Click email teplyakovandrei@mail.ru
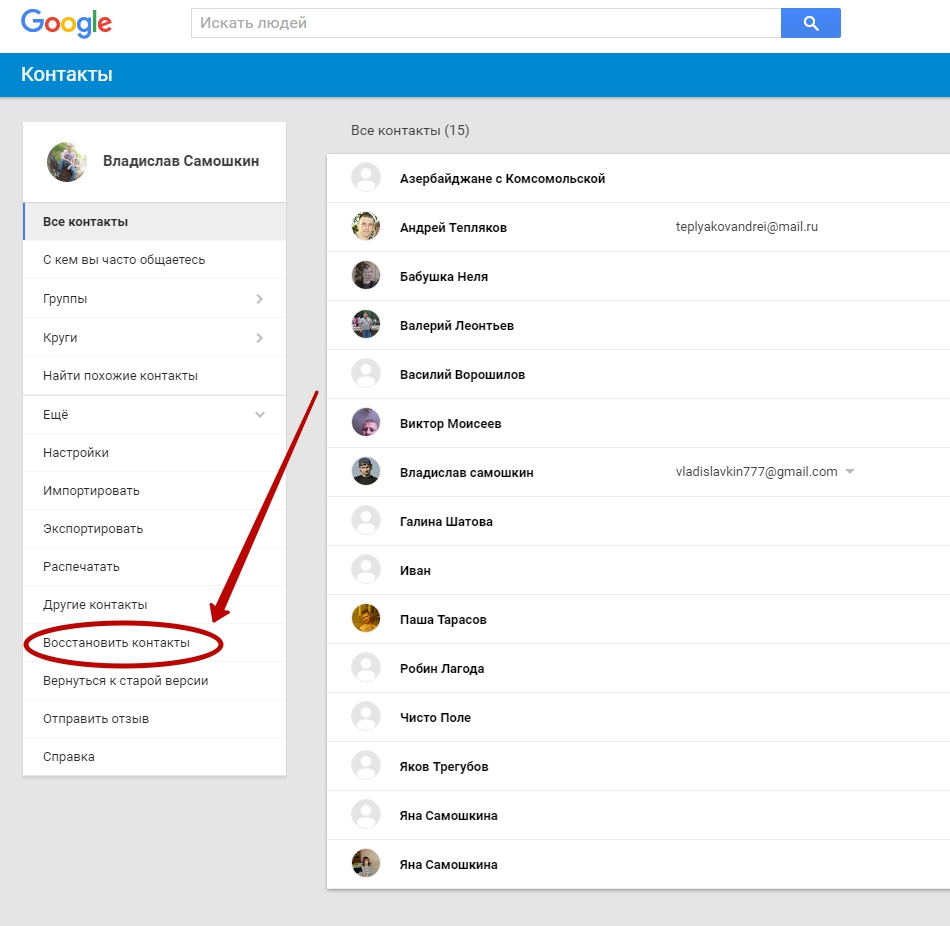The height and width of the screenshot is (926, 950). (x=746, y=227)
